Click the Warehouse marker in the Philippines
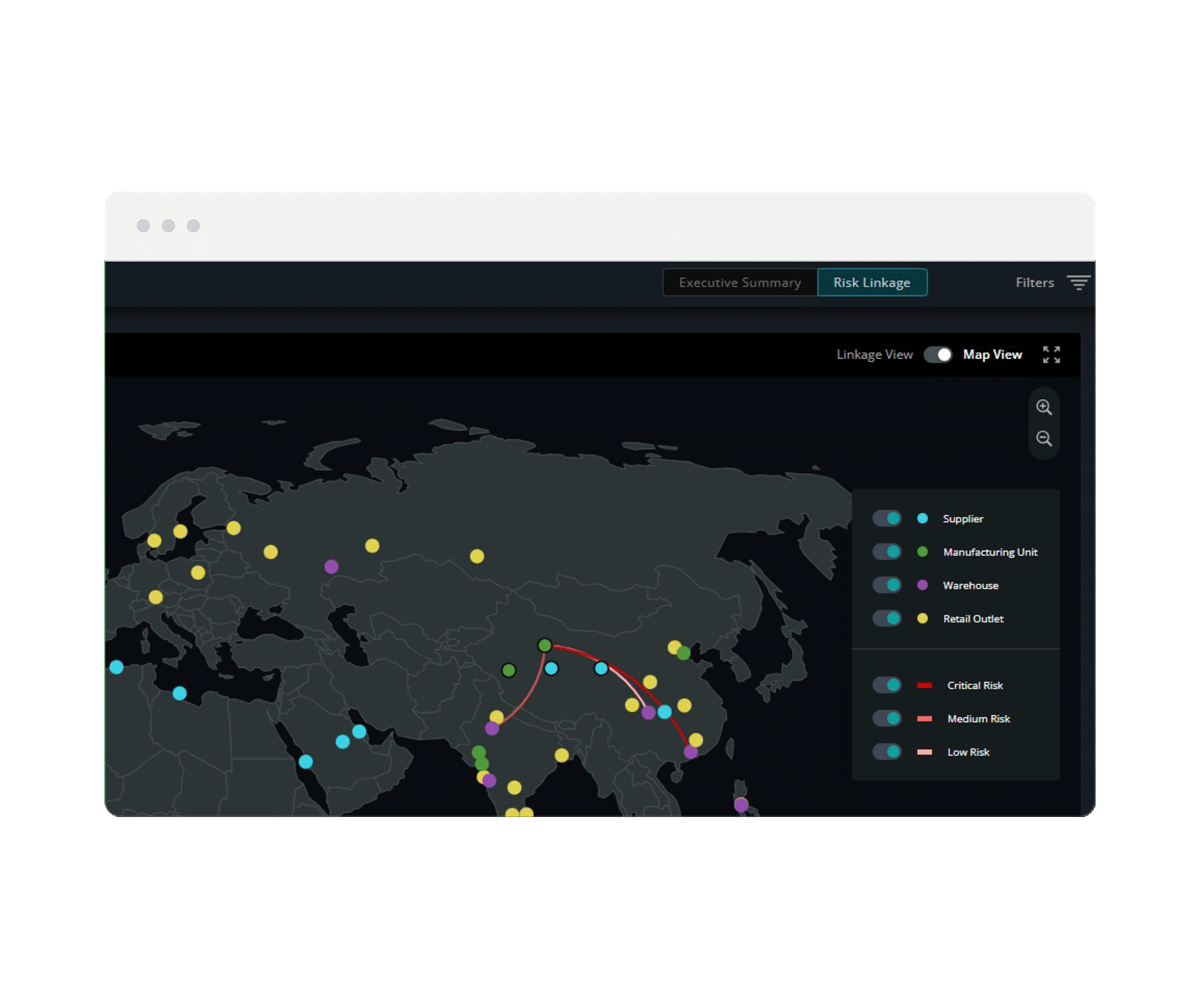 pyautogui.click(x=741, y=805)
